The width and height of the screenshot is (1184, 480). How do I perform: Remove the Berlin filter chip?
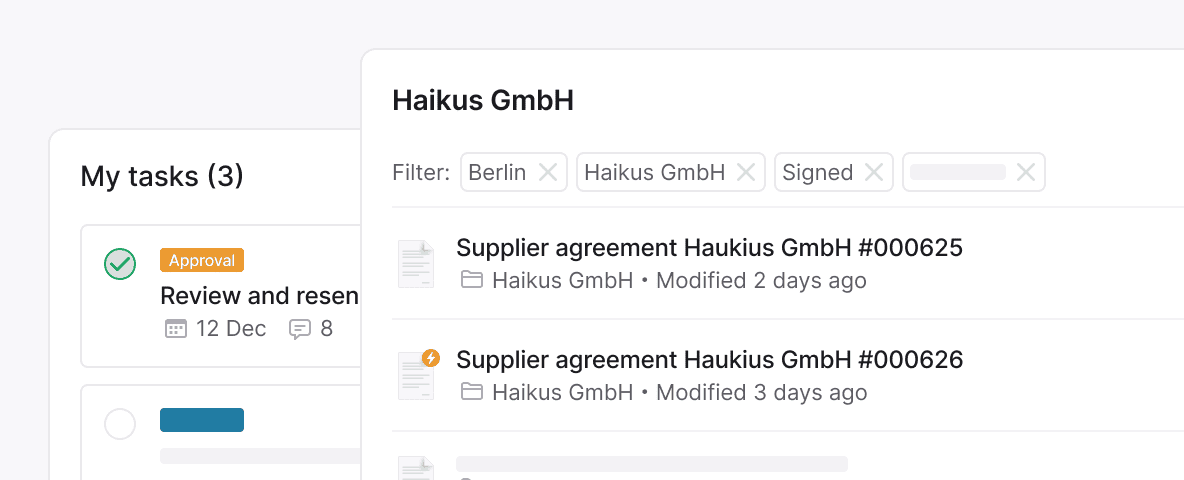[x=548, y=172]
